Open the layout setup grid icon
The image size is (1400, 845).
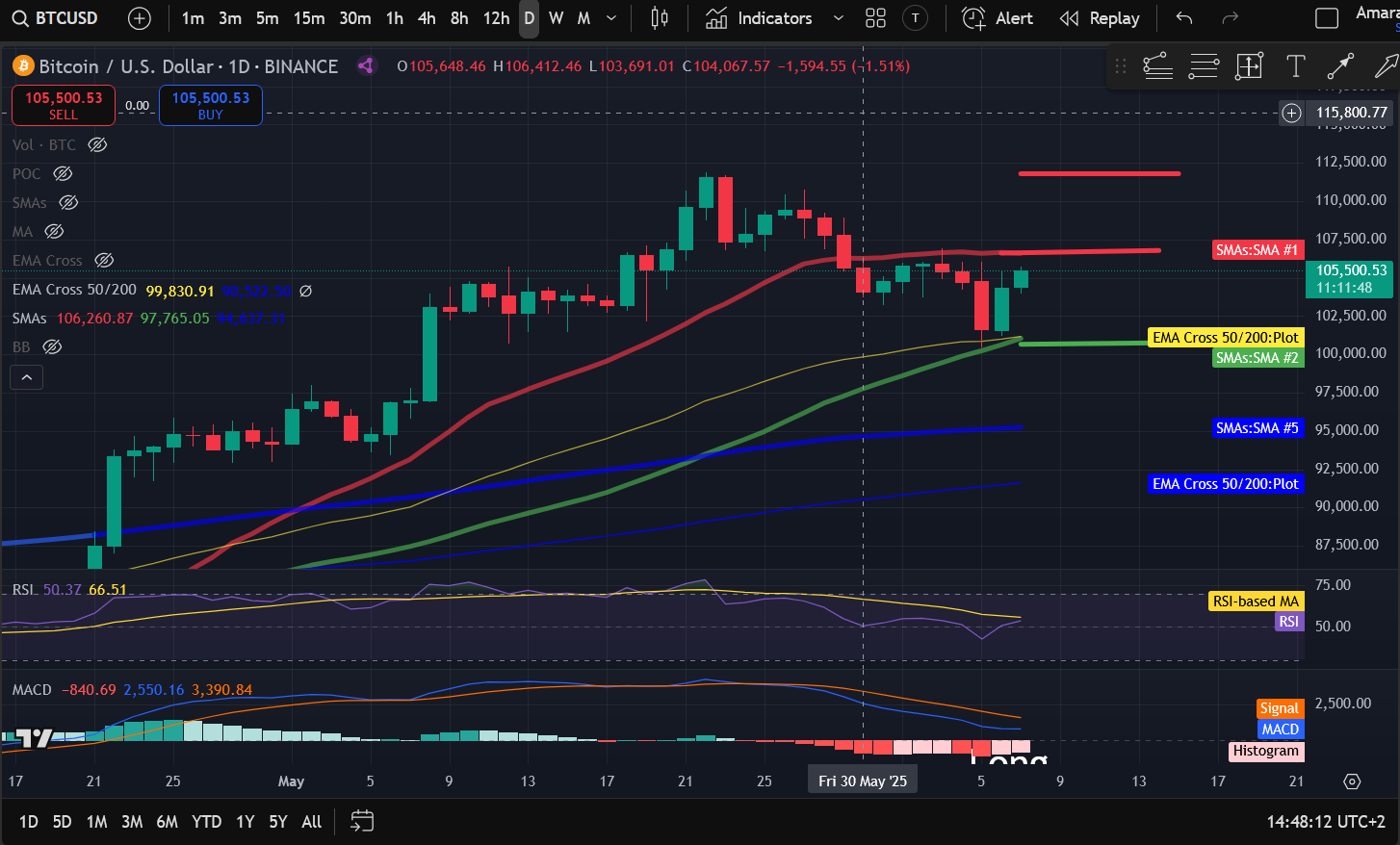(875, 18)
